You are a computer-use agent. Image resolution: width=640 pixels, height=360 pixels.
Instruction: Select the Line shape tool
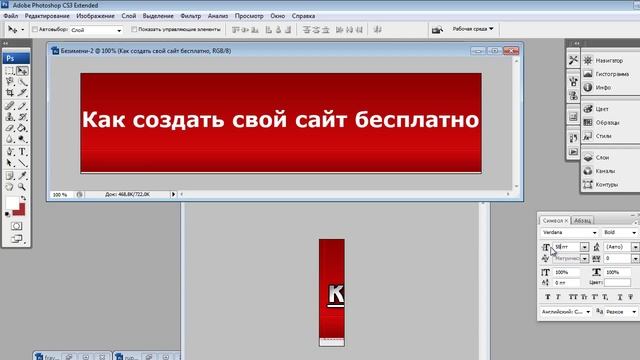coord(22,163)
